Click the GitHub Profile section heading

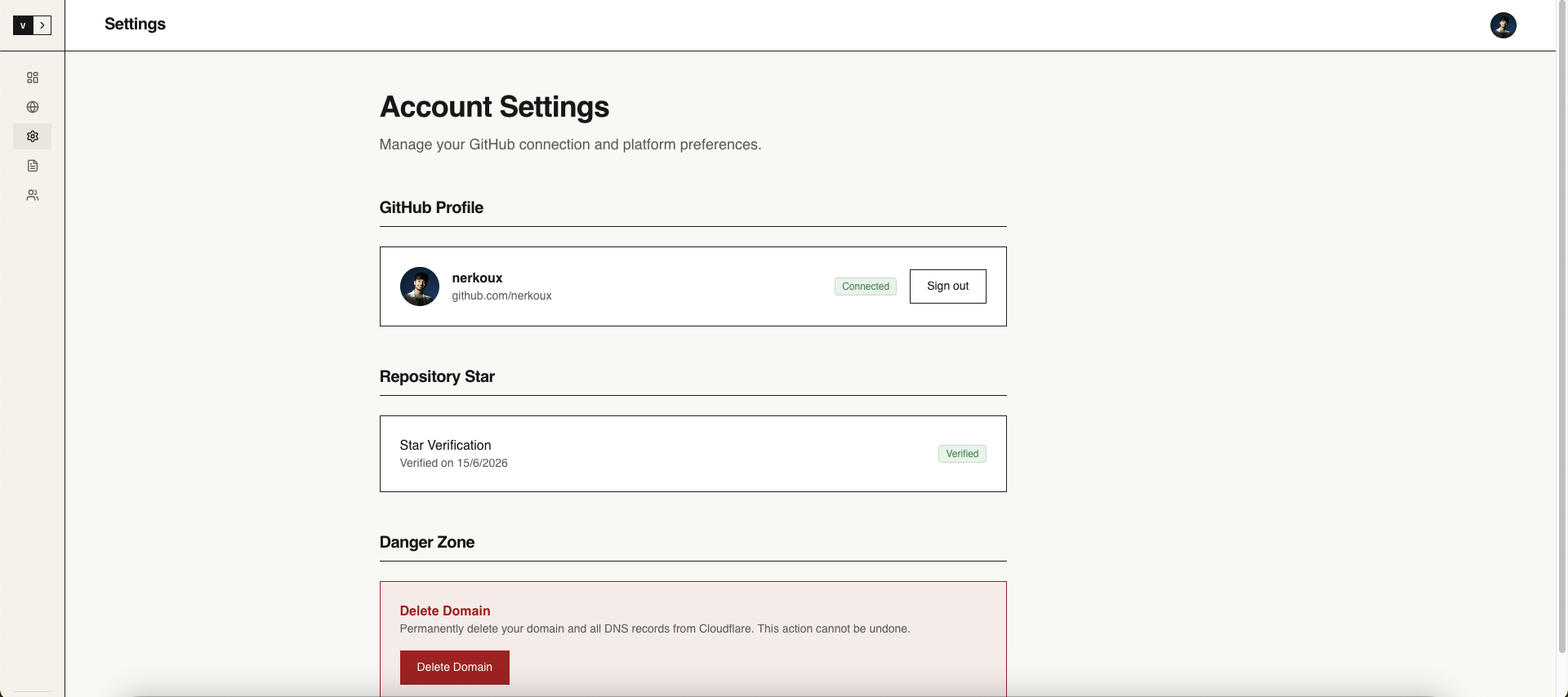click(x=431, y=207)
